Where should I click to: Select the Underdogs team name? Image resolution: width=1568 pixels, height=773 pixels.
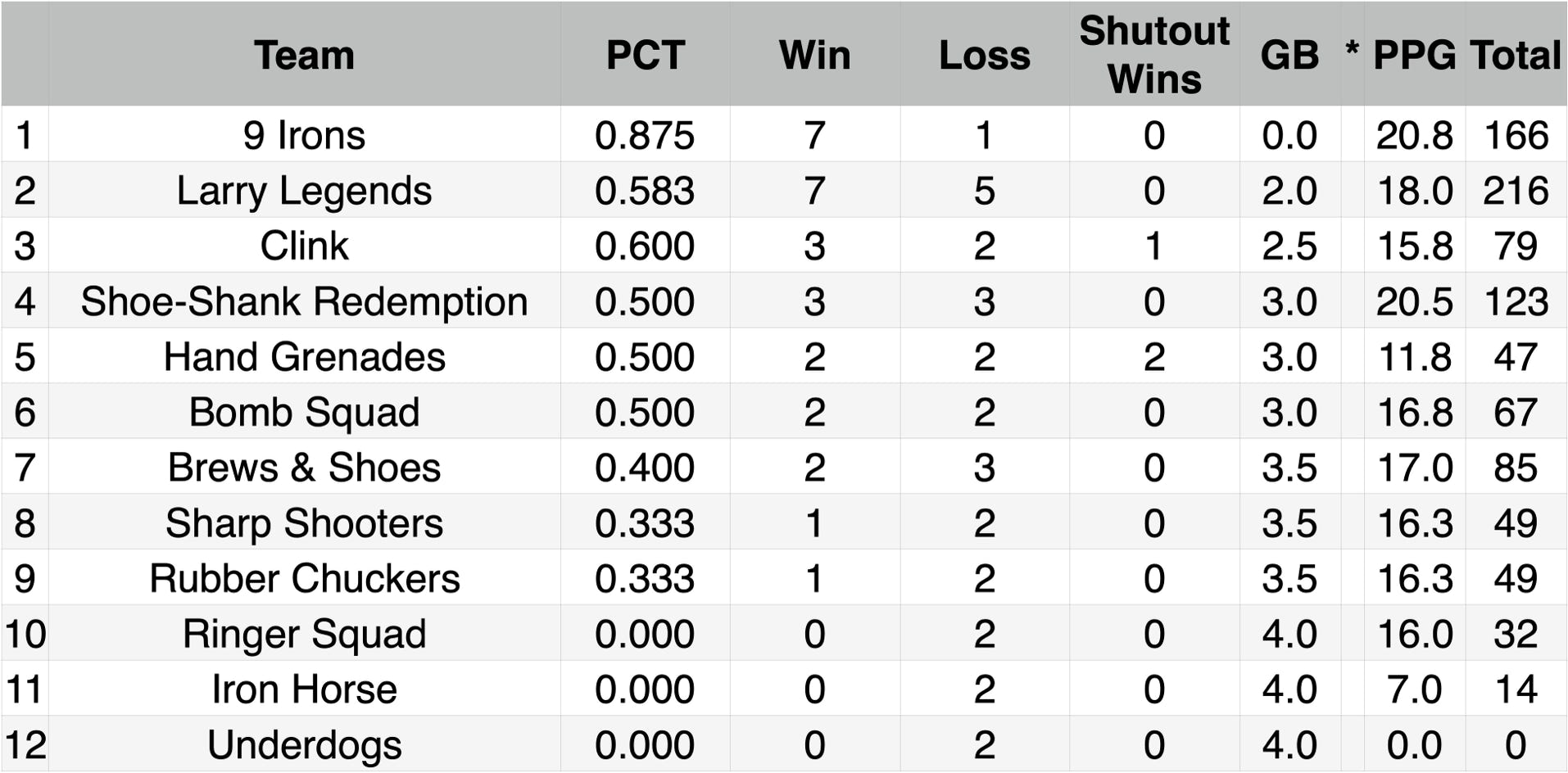click(x=304, y=745)
